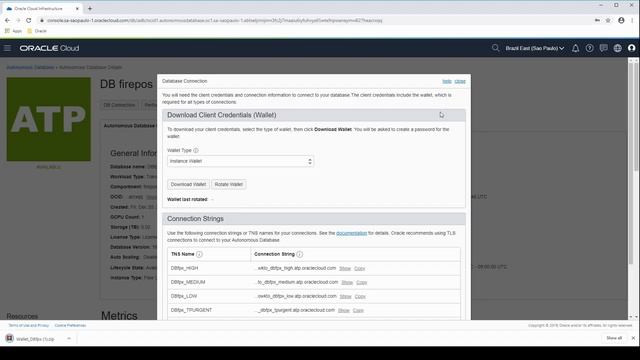
Task: Click the Metrics heading behind dialog
Action: (119, 316)
